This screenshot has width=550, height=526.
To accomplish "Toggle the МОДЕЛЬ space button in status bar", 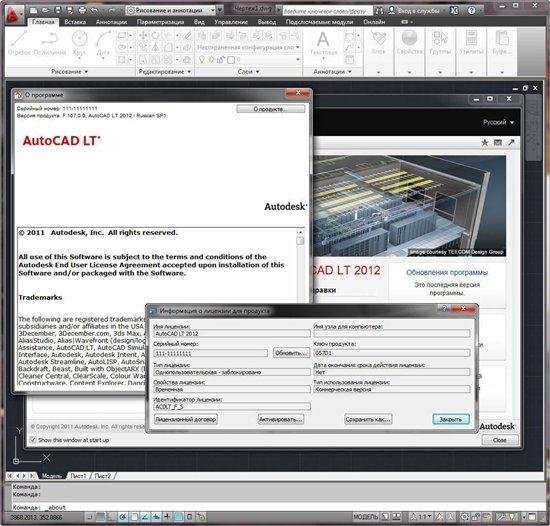I will [365, 517].
